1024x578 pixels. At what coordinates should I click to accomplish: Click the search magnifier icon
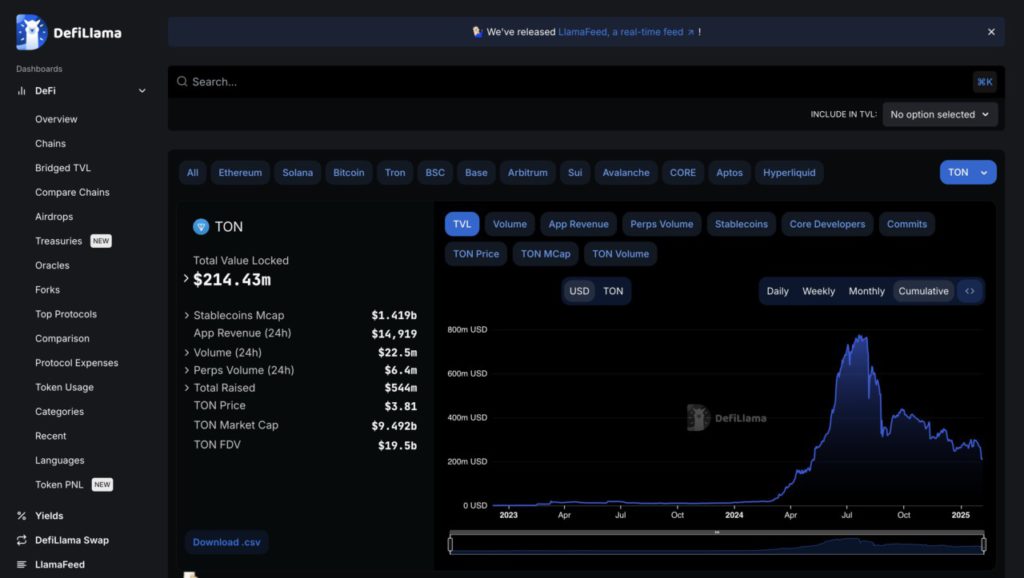click(182, 82)
